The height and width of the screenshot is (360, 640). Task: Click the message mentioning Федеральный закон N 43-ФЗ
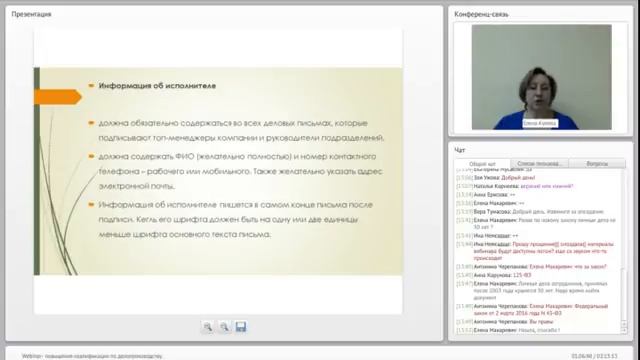(533, 309)
